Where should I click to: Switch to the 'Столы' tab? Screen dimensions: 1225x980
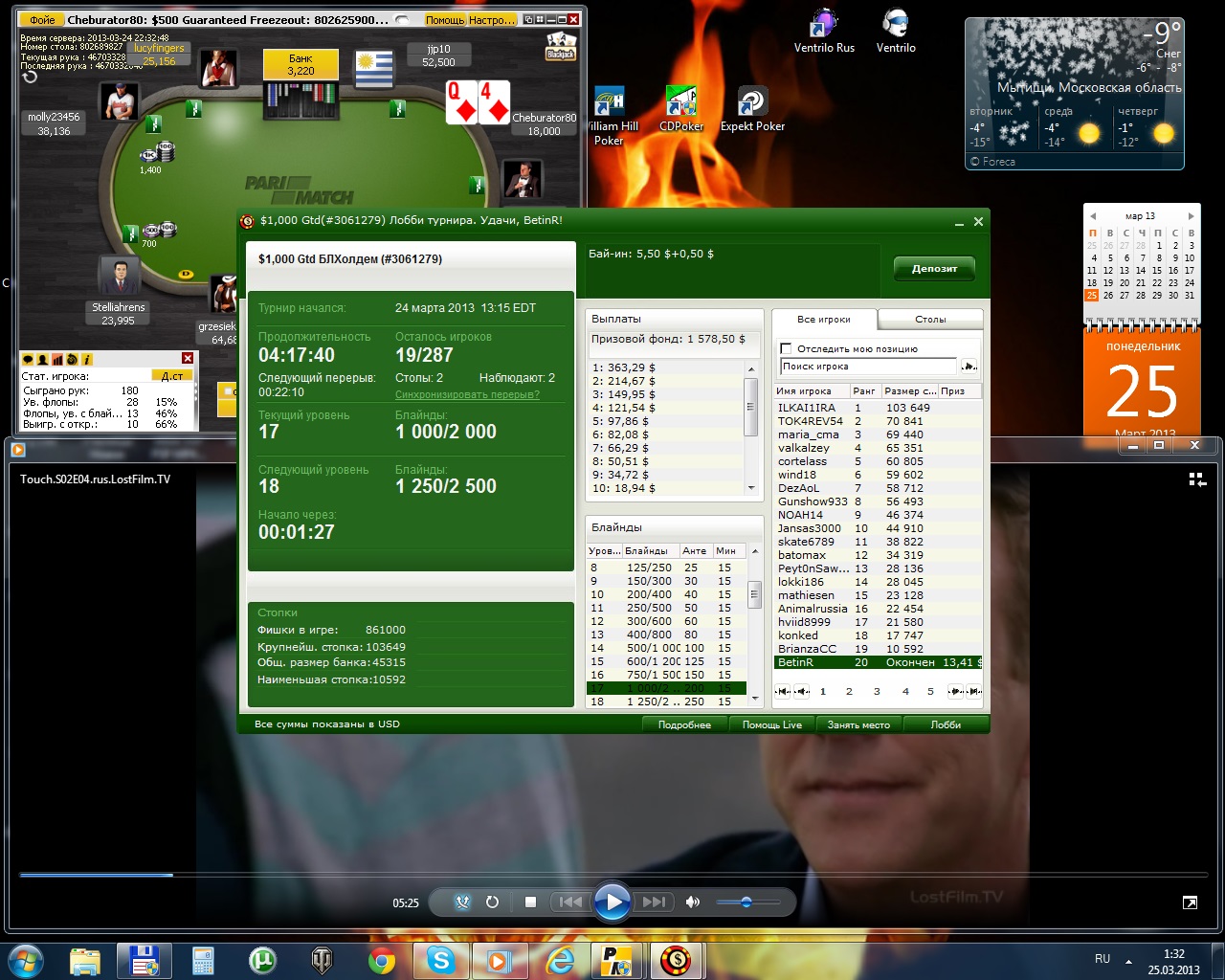(x=930, y=320)
